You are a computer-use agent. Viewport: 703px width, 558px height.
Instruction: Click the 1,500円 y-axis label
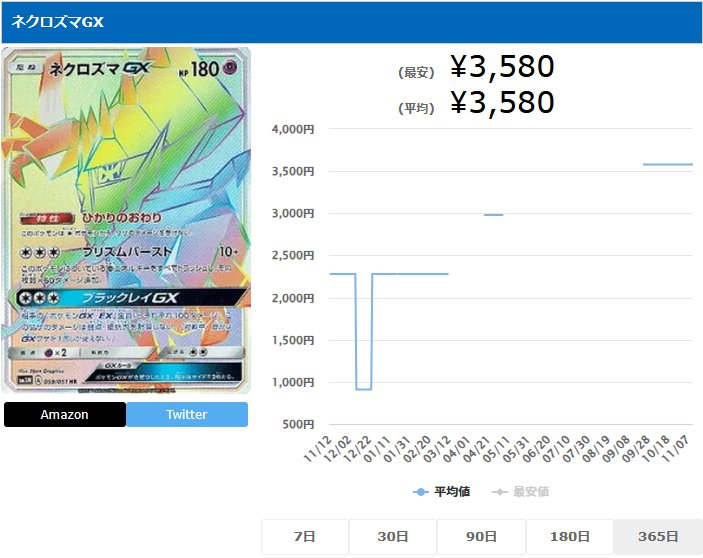[x=293, y=340]
